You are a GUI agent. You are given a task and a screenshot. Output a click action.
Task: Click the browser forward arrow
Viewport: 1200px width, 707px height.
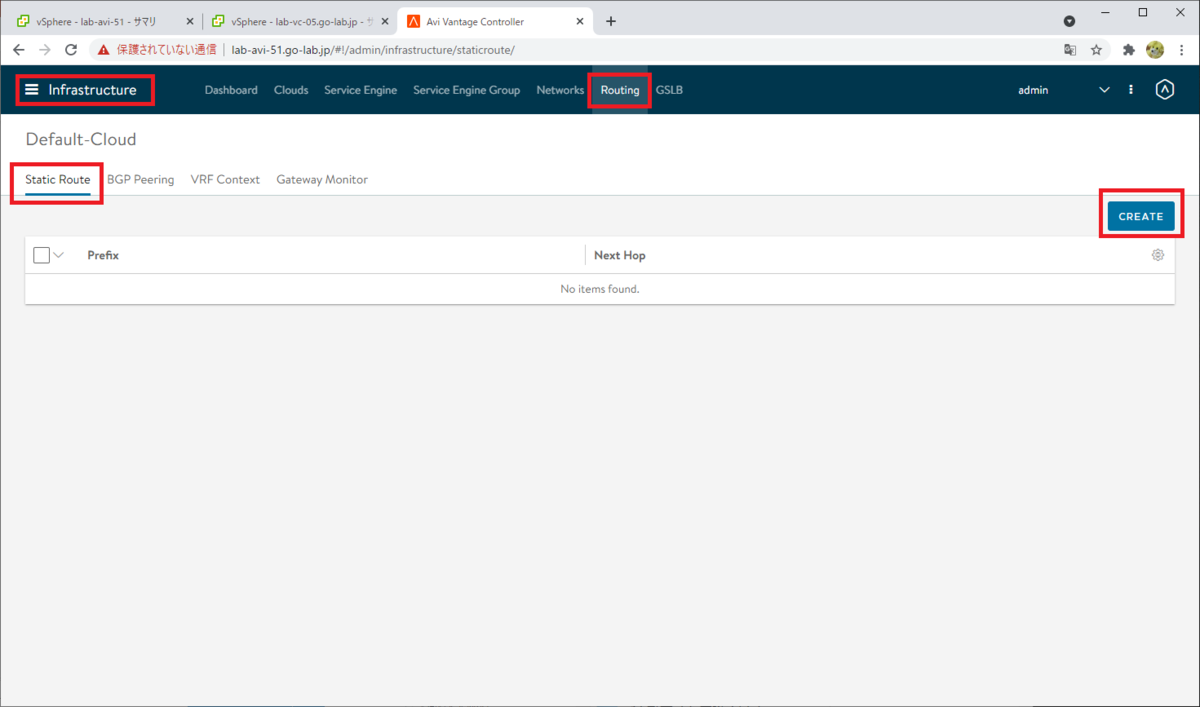[44, 49]
